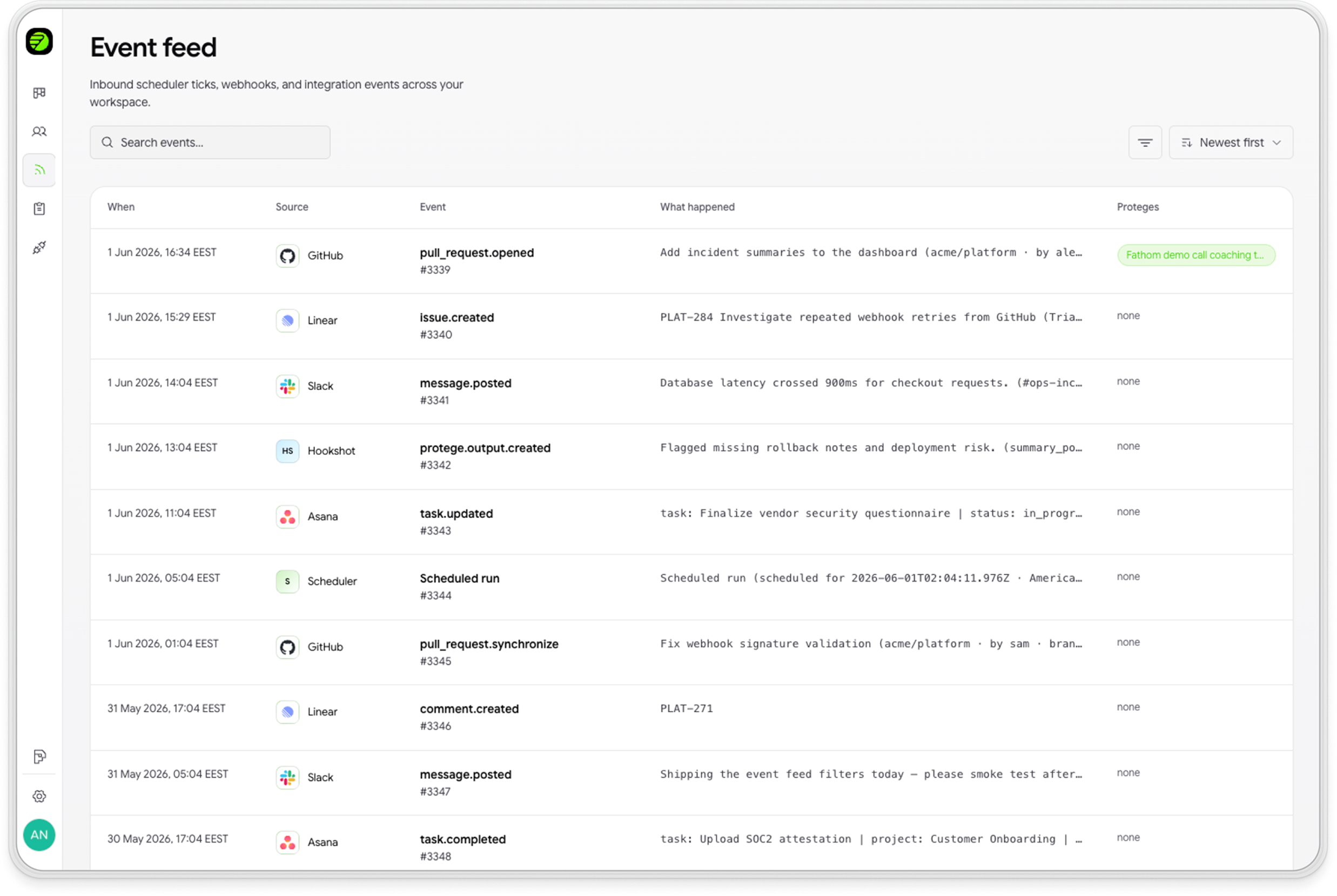Open the task.completed event
1337x896 pixels.
462,839
